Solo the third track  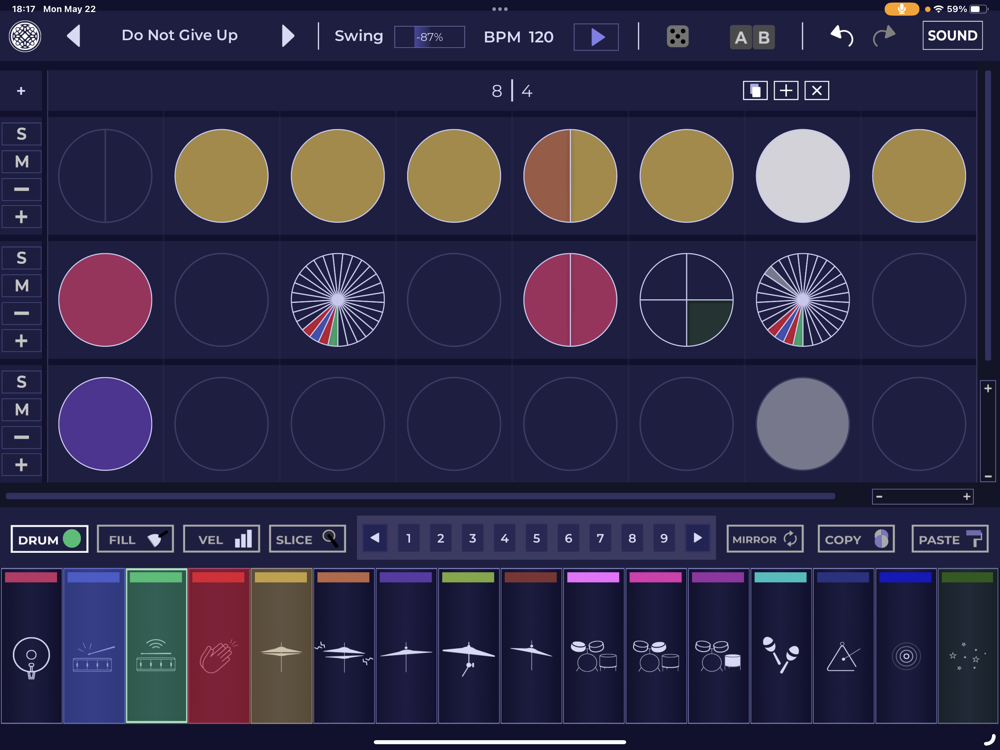pyautogui.click(x=21, y=382)
